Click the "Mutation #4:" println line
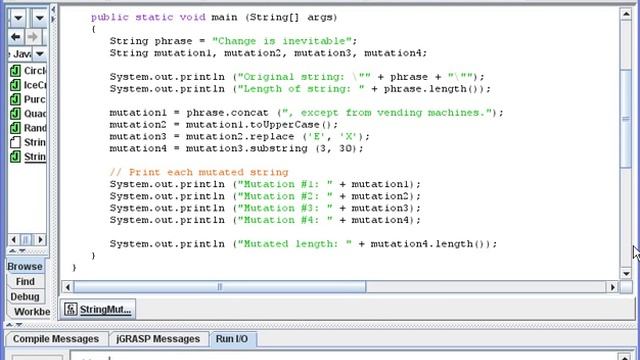The image size is (640, 360). click(x=265, y=220)
